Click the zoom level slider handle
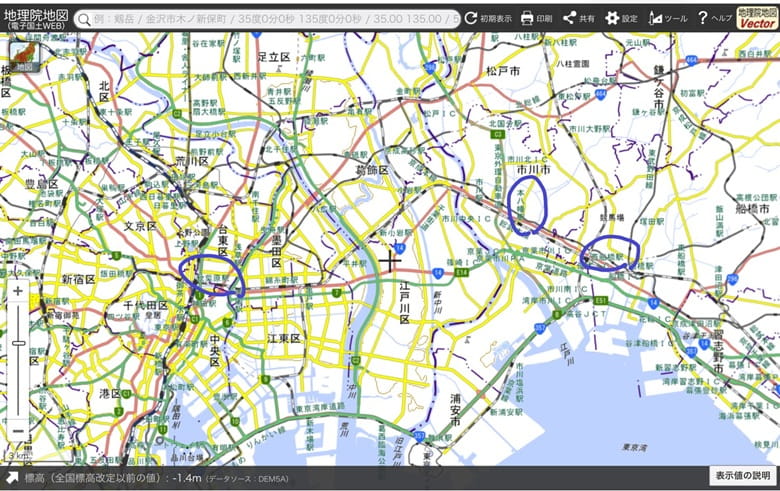 18,343
